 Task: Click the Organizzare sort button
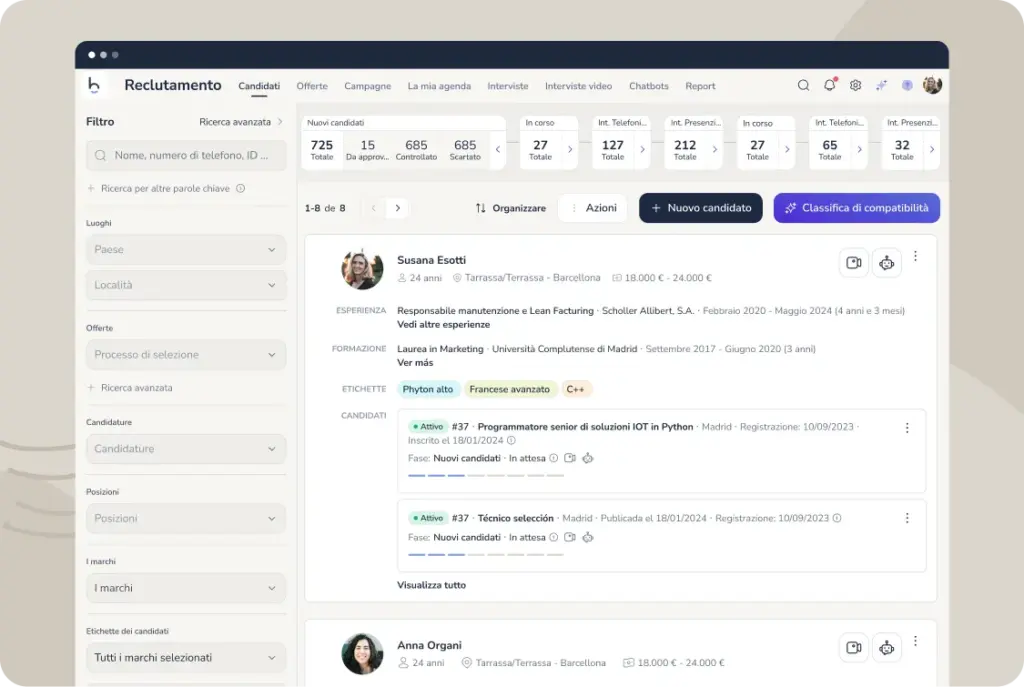click(x=511, y=208)
